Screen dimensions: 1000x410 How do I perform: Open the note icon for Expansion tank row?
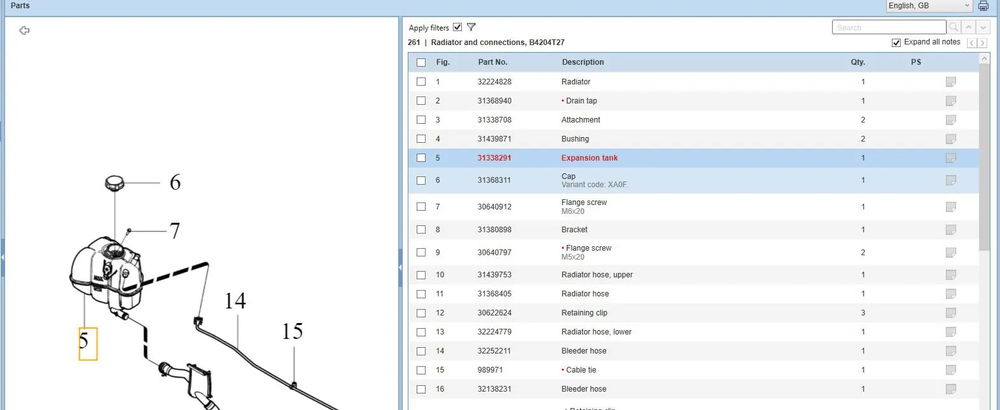click(950, 158)
